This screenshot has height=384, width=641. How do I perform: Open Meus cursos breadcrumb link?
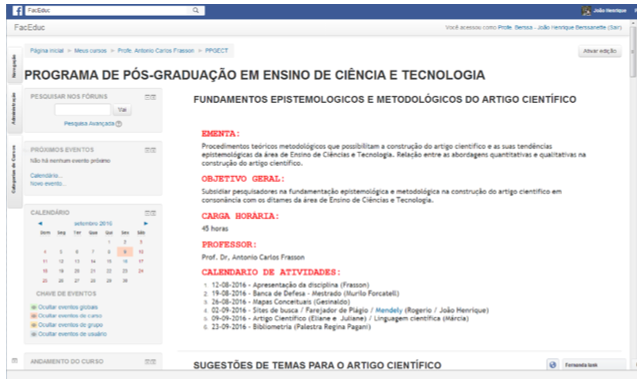point(90,51)
